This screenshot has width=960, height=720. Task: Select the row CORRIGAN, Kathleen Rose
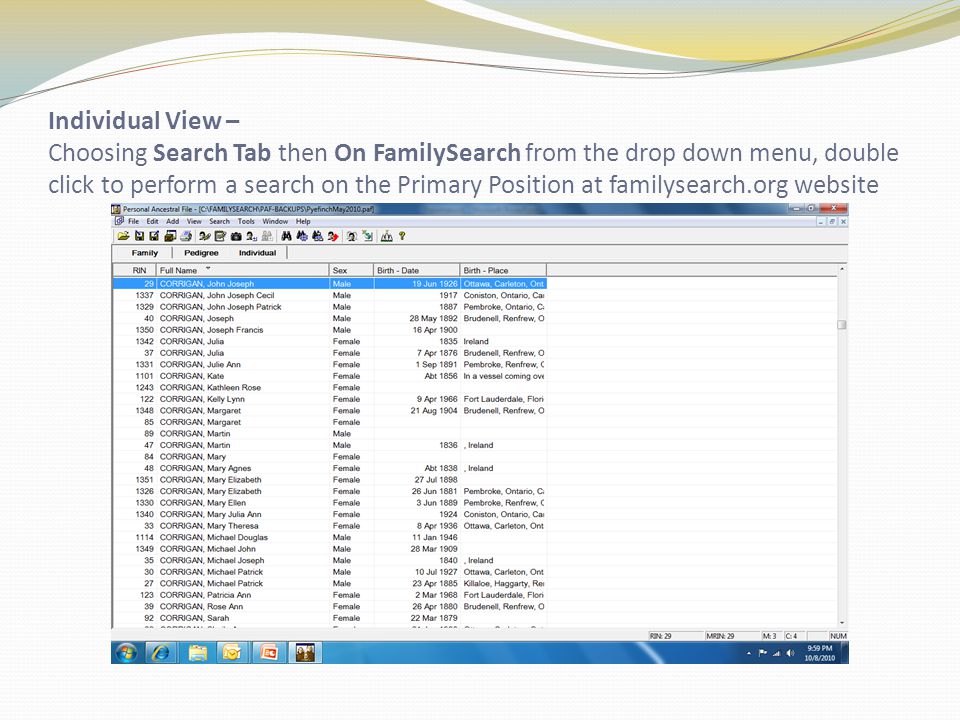pyautogui.click(x=329, y=388)
